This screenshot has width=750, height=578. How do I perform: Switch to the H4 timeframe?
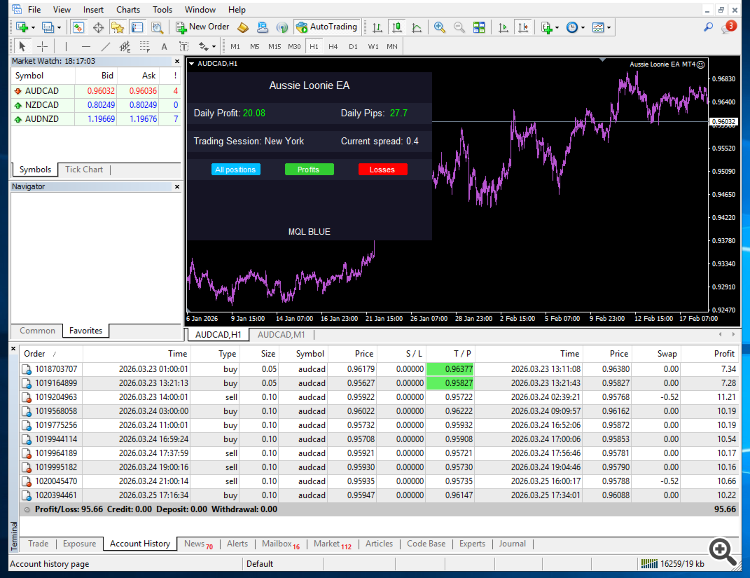tap(333, 46)
